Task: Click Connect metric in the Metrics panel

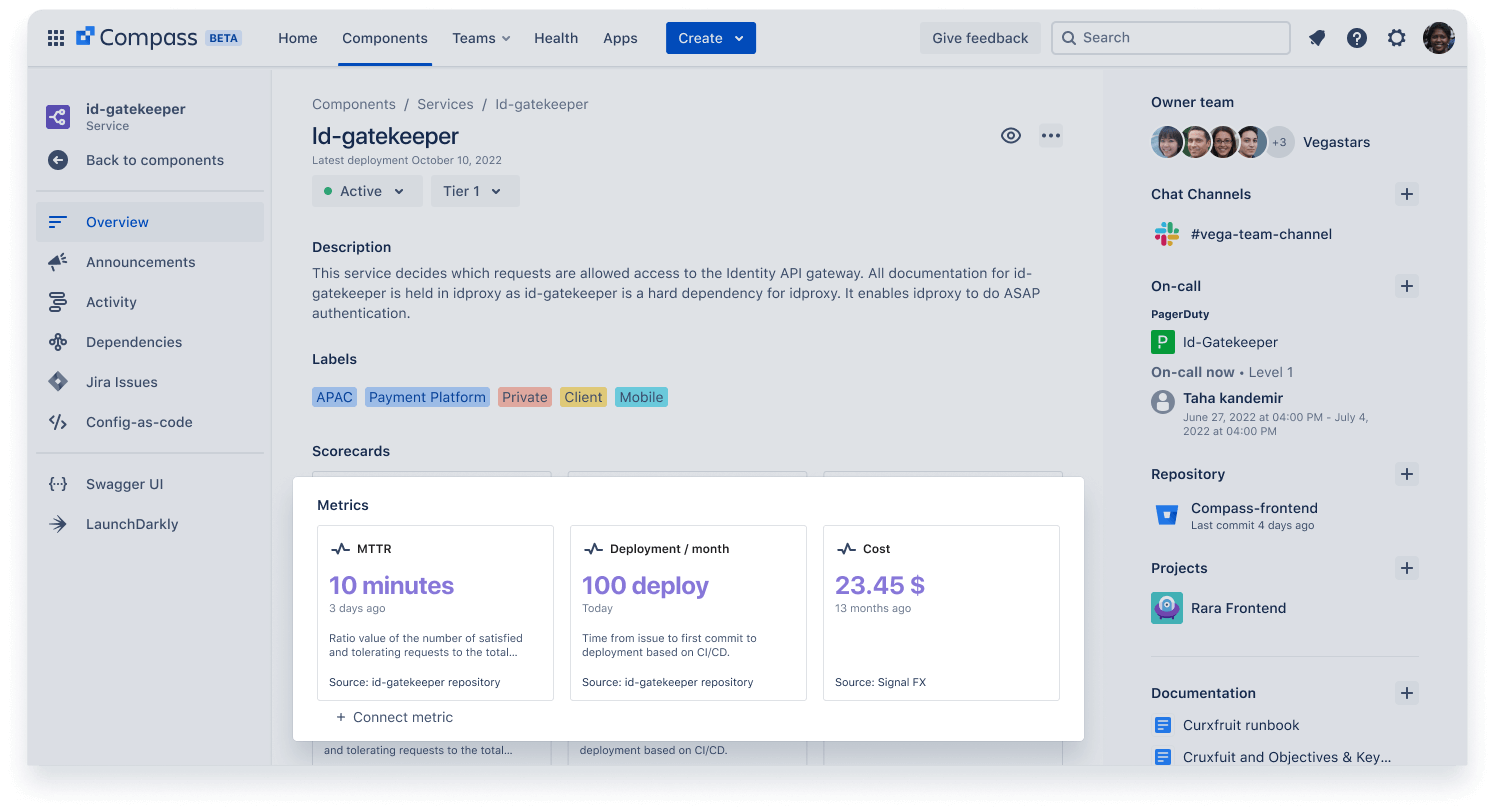Action: (x=394, y=717)
